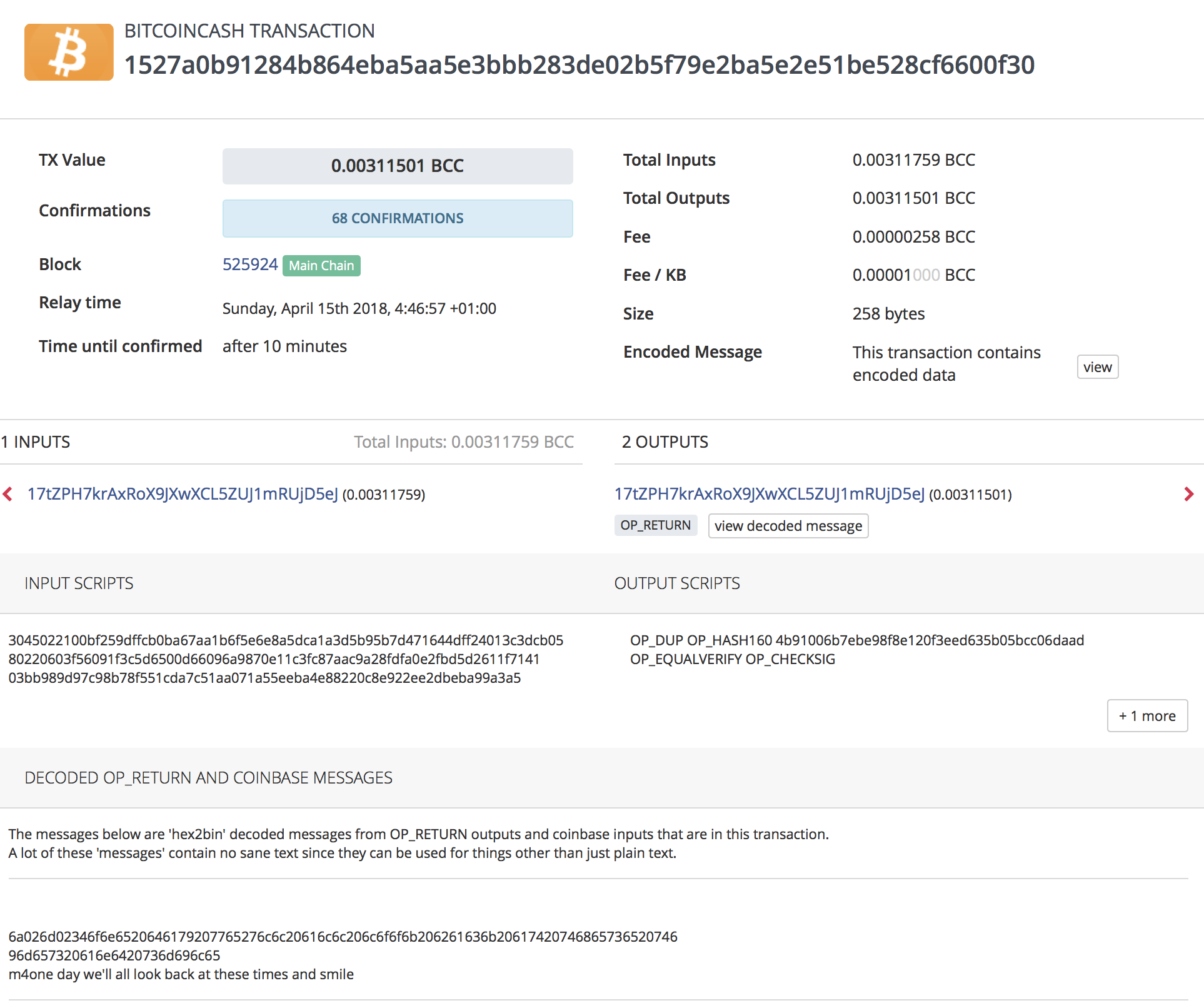Click 'Total Inputs: 0.00311759 BCC' in inputs header
1204x1008 pixels.
click(464, 442)
